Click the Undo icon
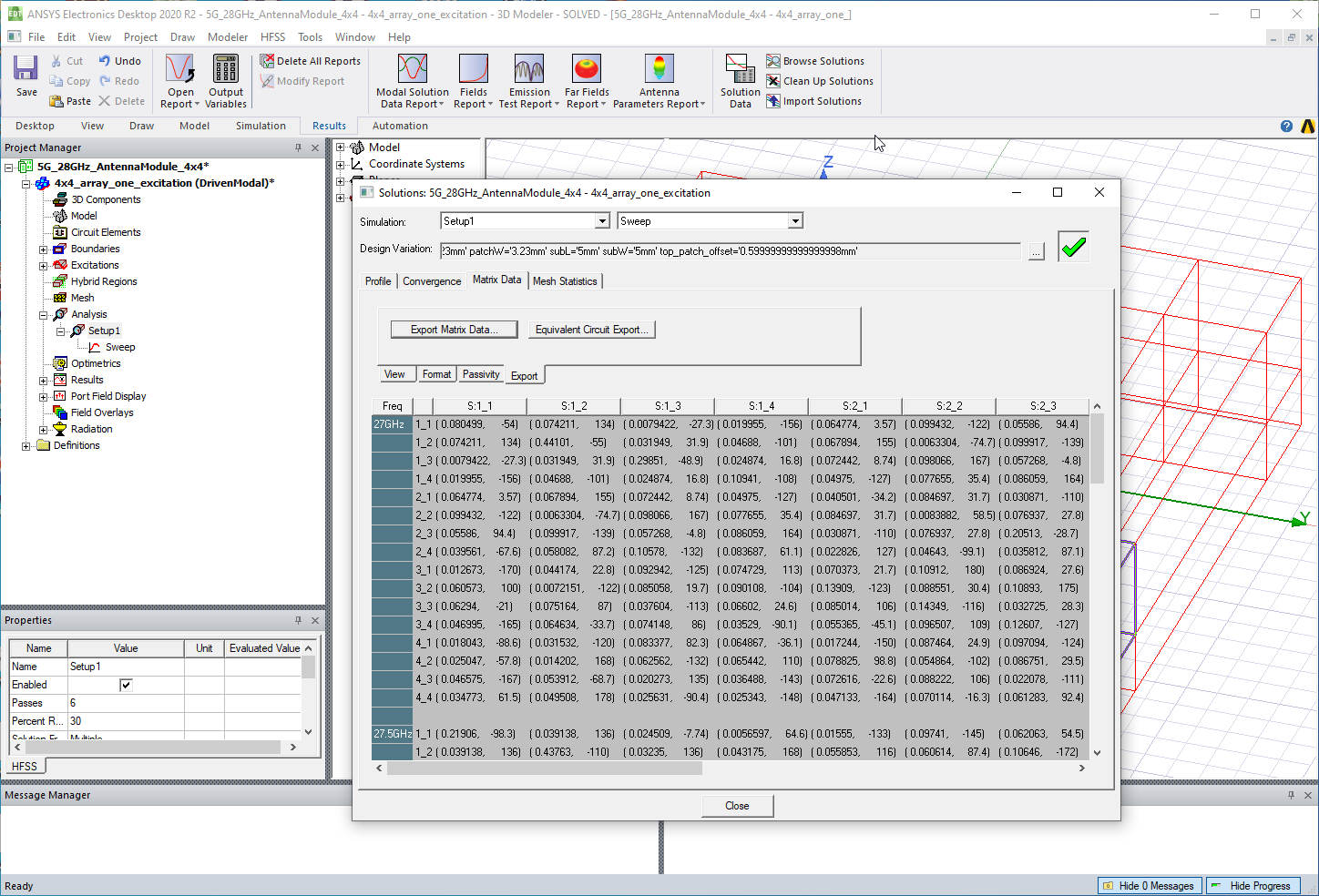1319x896 pixels. point(105,61)
